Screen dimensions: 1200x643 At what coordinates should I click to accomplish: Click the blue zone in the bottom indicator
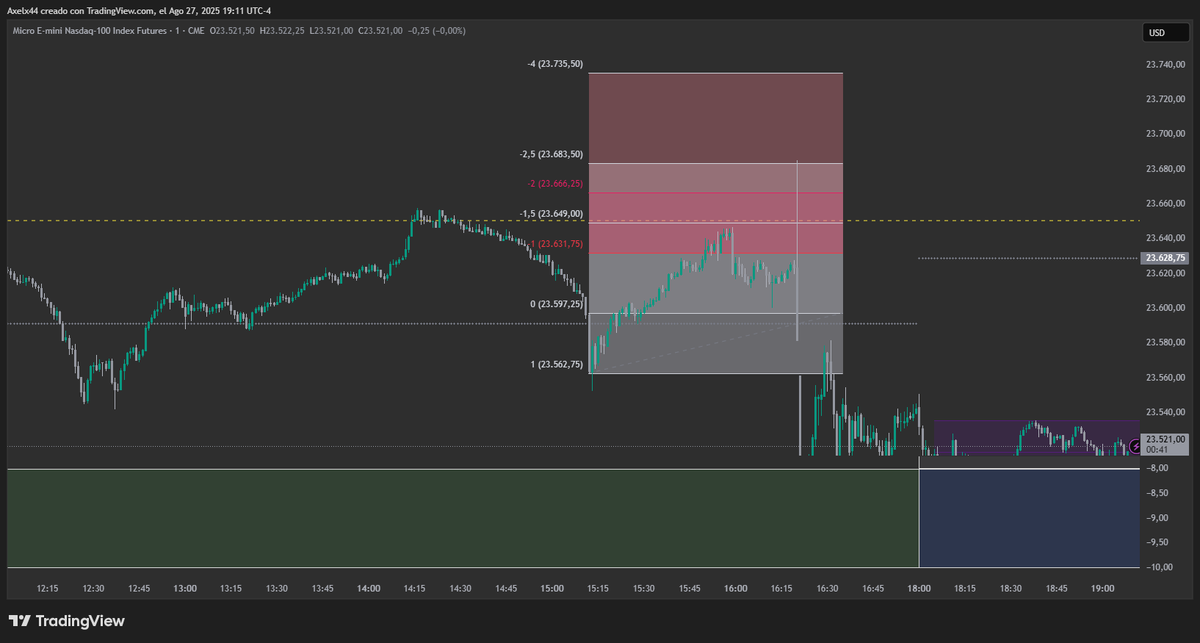[x=1030, y=517]
